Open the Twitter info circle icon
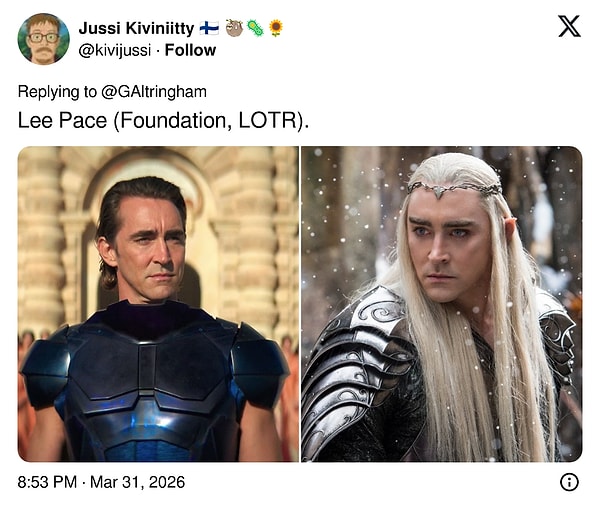The image size is (600, 512). click(569, 482)
